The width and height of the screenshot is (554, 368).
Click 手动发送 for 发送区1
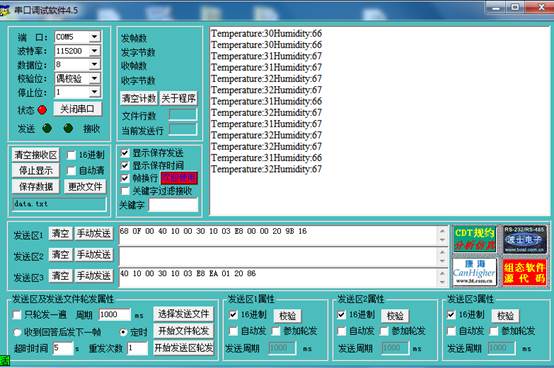(94, 233)
